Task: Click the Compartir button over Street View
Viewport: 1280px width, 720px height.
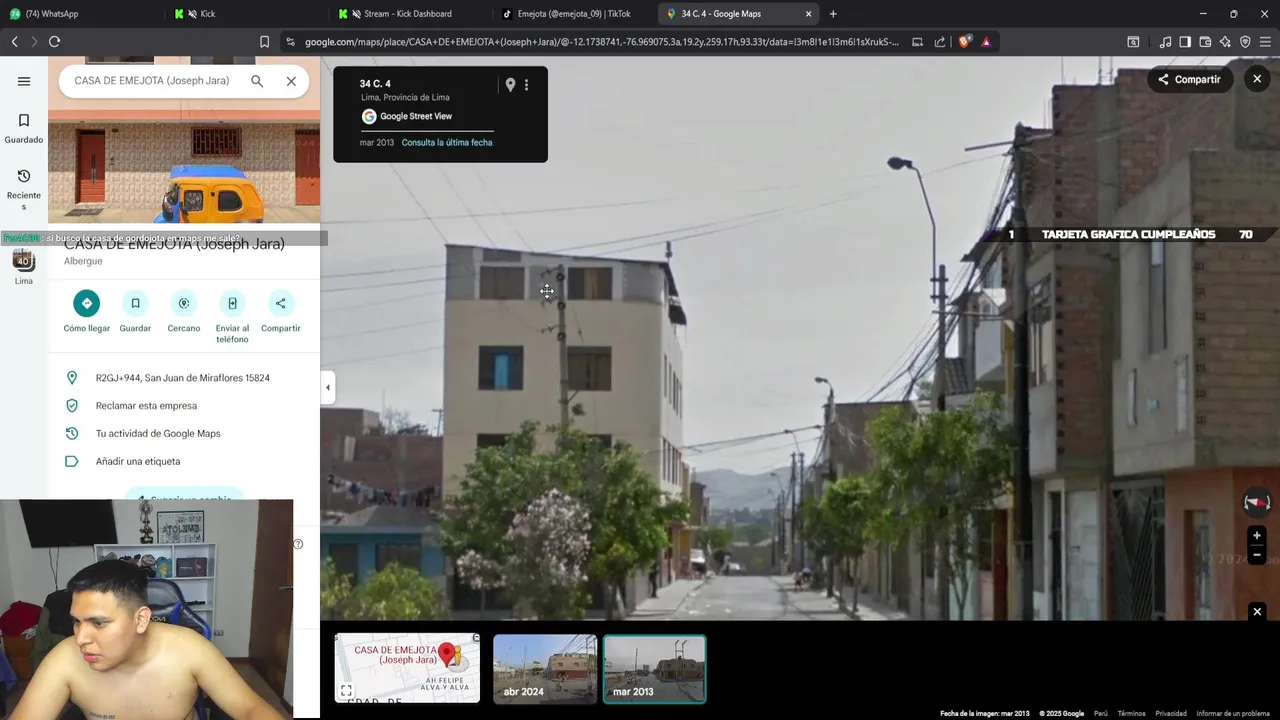Action: pos(1189,79)
